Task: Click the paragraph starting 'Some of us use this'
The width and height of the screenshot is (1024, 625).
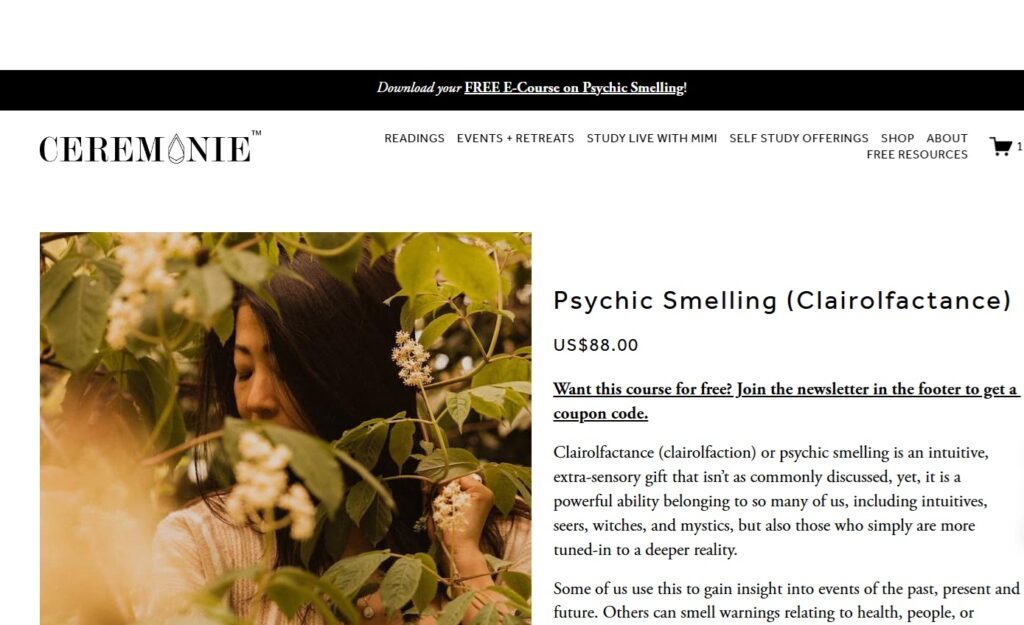Action: [786, 601]
